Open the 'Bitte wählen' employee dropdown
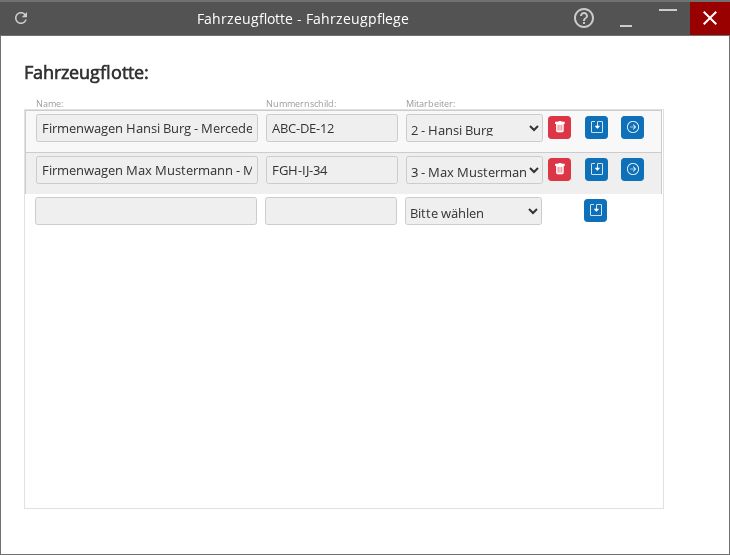 (474, 211)
